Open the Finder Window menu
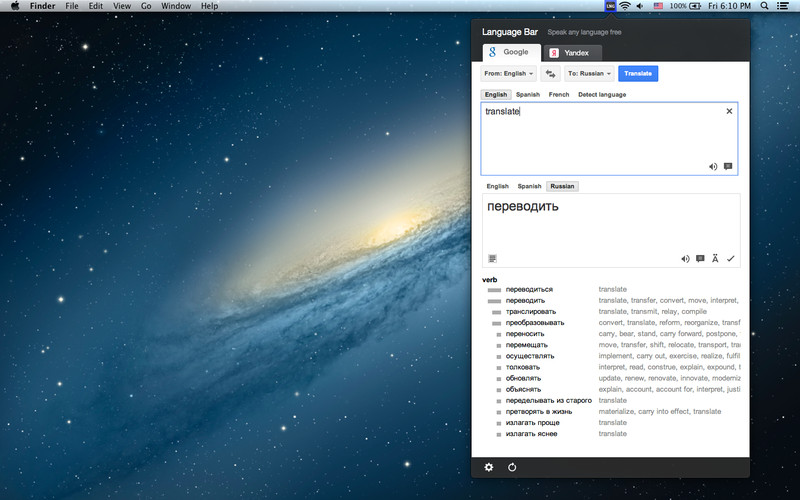This screenshot has width=800, height=500. pos(176,6)
